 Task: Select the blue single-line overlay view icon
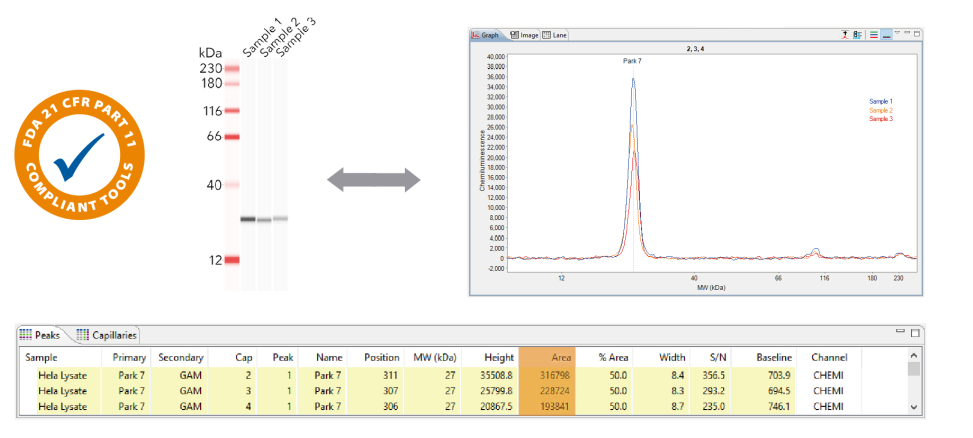click(x=886, y=34)
